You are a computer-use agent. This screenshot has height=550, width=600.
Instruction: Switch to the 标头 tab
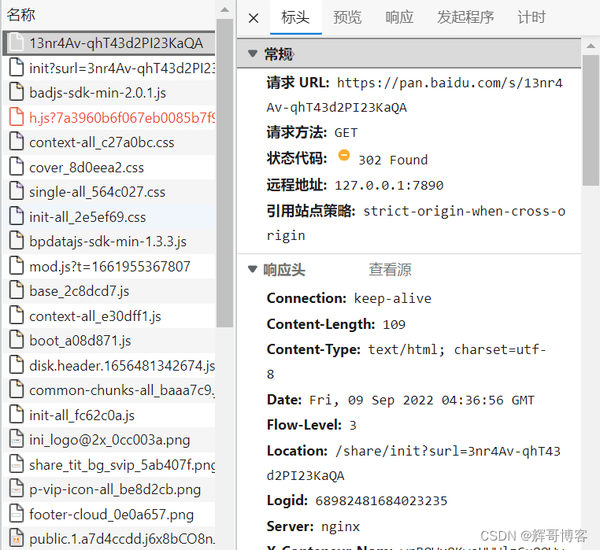(x=295, y=18)
